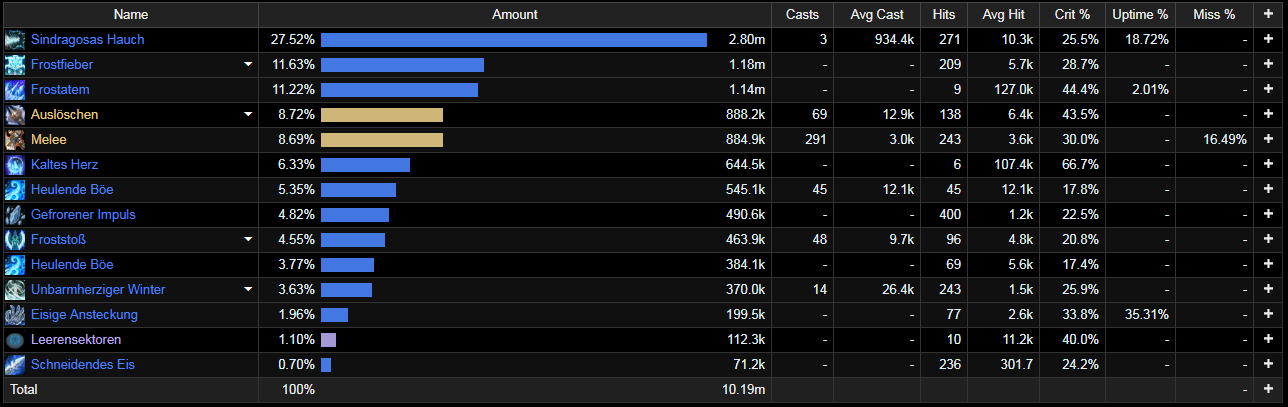
Task: Click the Sindragosas Hauch spell icon
Action: [14, 40]
